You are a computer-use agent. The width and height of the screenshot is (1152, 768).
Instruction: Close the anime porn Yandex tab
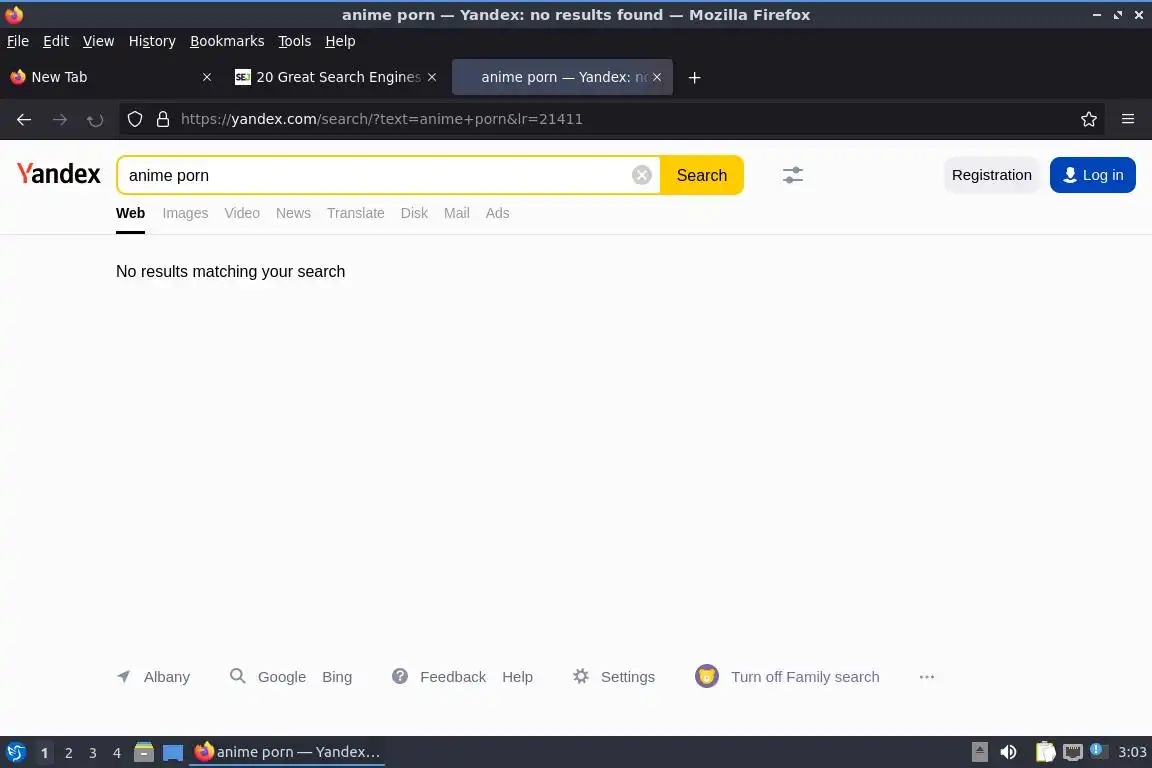coord(657,77)
